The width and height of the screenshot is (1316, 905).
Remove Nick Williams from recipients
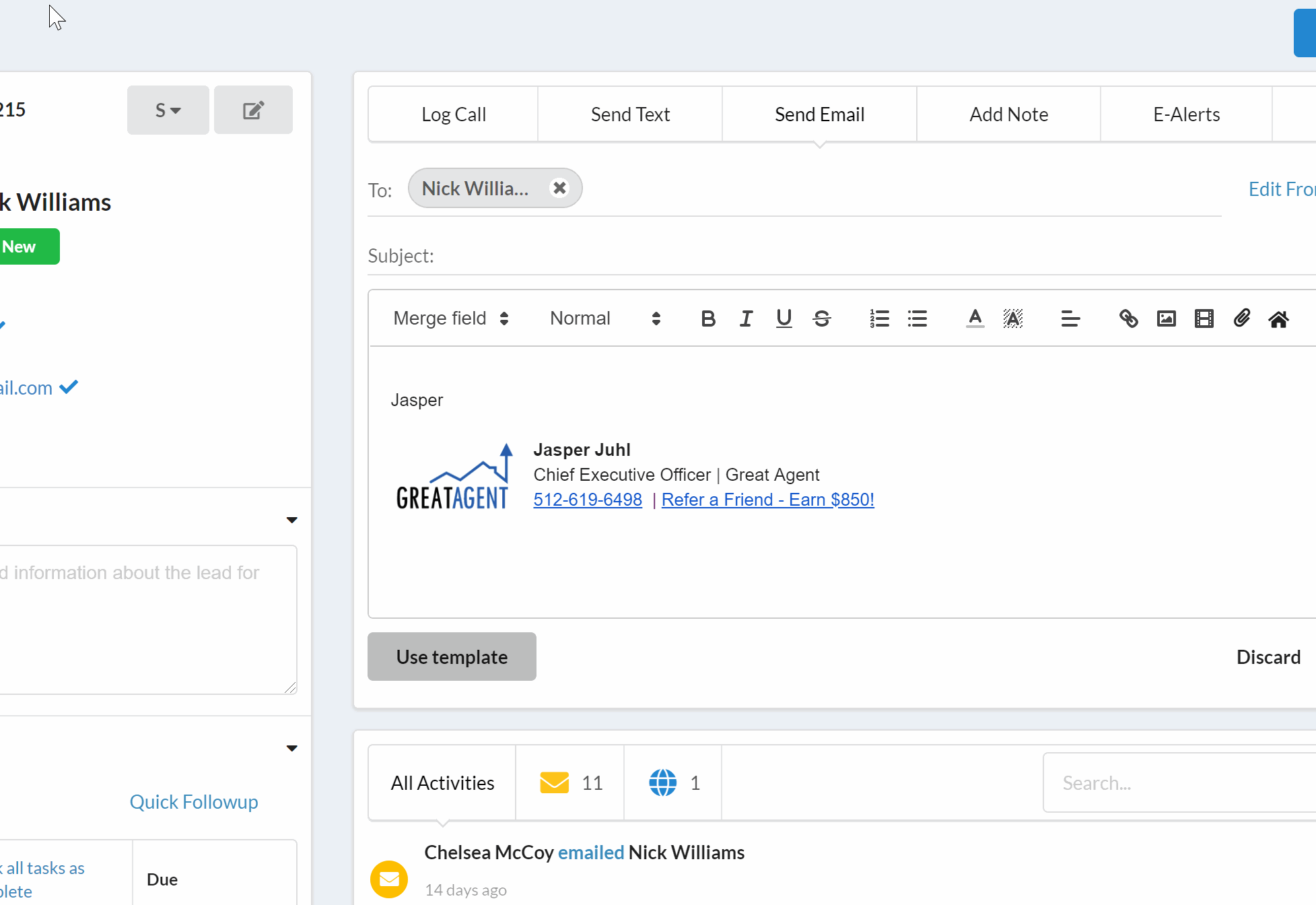(x=559, y=189)
